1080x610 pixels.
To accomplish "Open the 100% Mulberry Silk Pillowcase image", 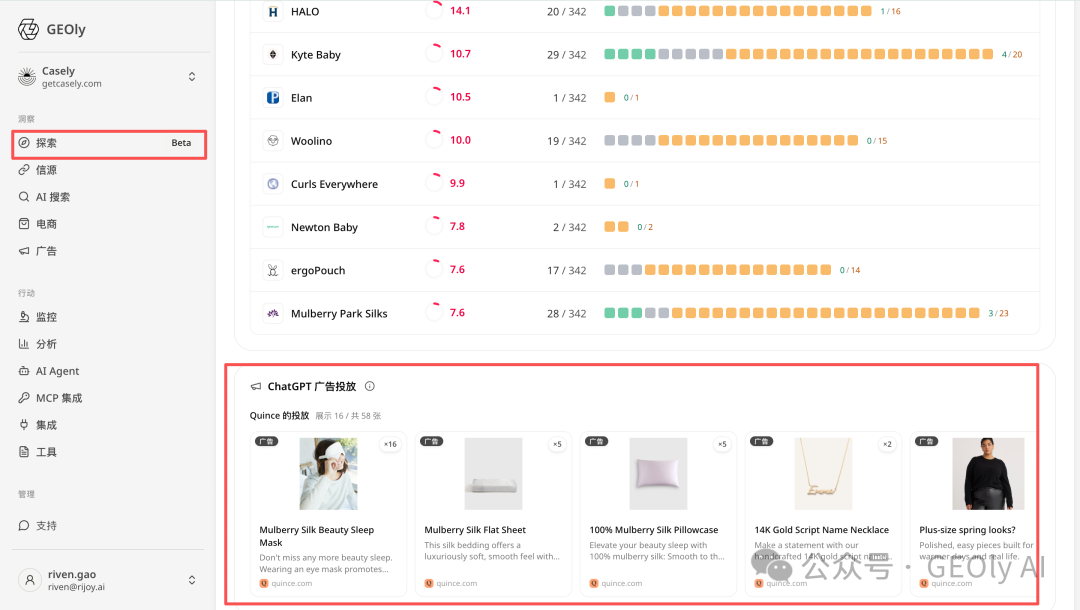I will click(x=658, y=474).
